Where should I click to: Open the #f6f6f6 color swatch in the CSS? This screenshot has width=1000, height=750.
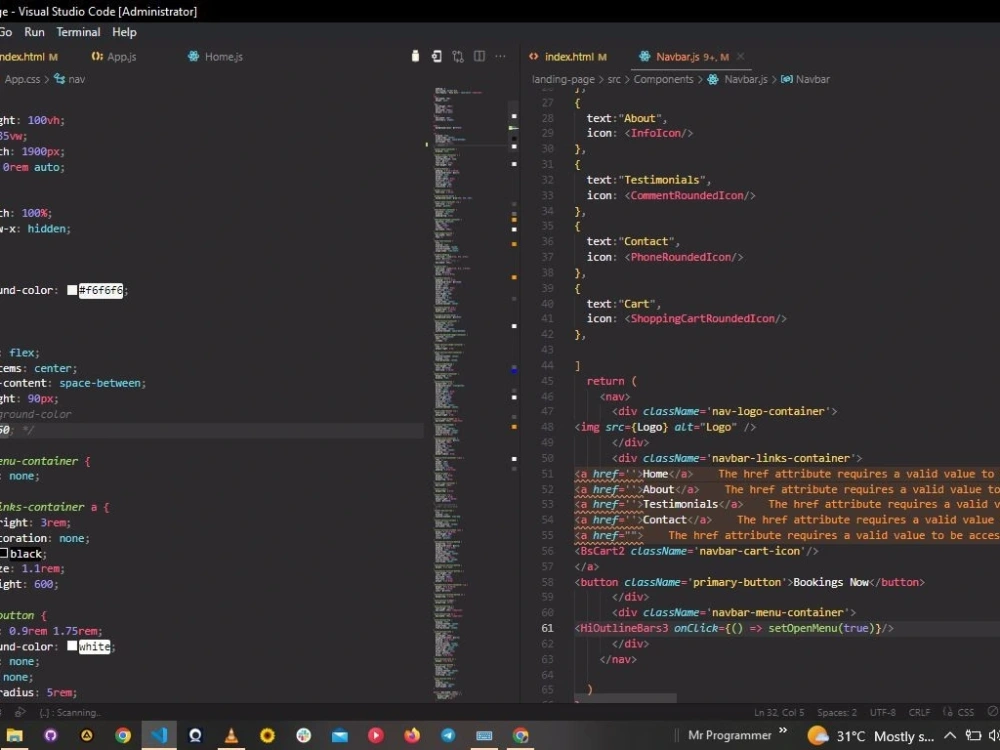point(71,290)
